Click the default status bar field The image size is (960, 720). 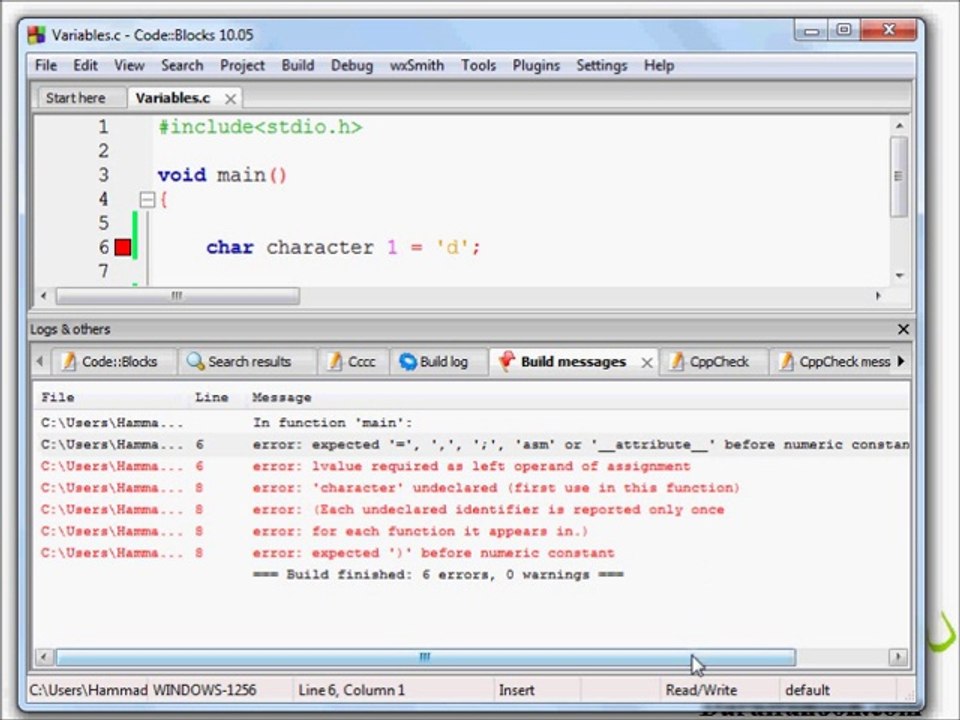(808, 690)
